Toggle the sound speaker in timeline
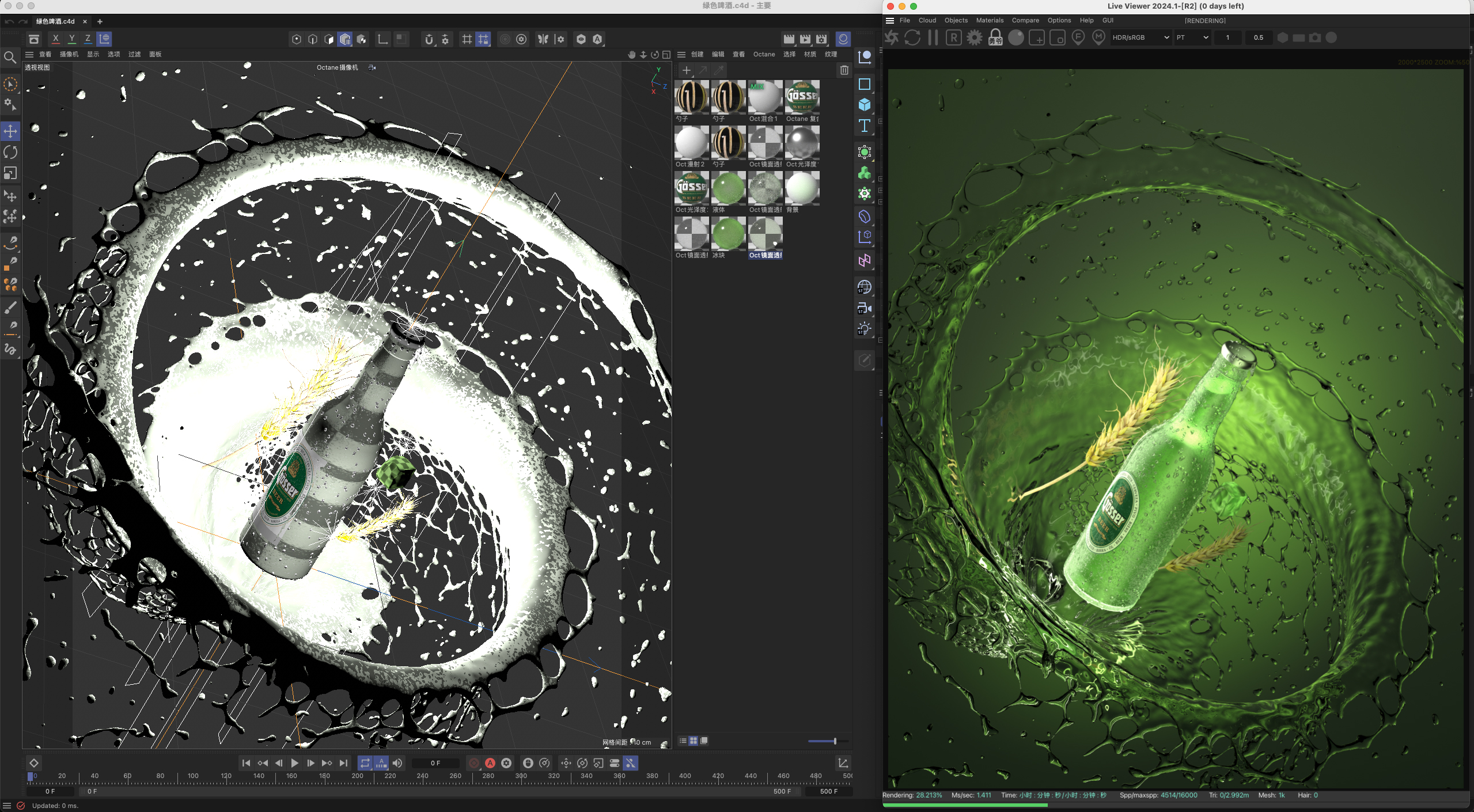The height and width of the screenshot is (812, 1474). [397, 763]
